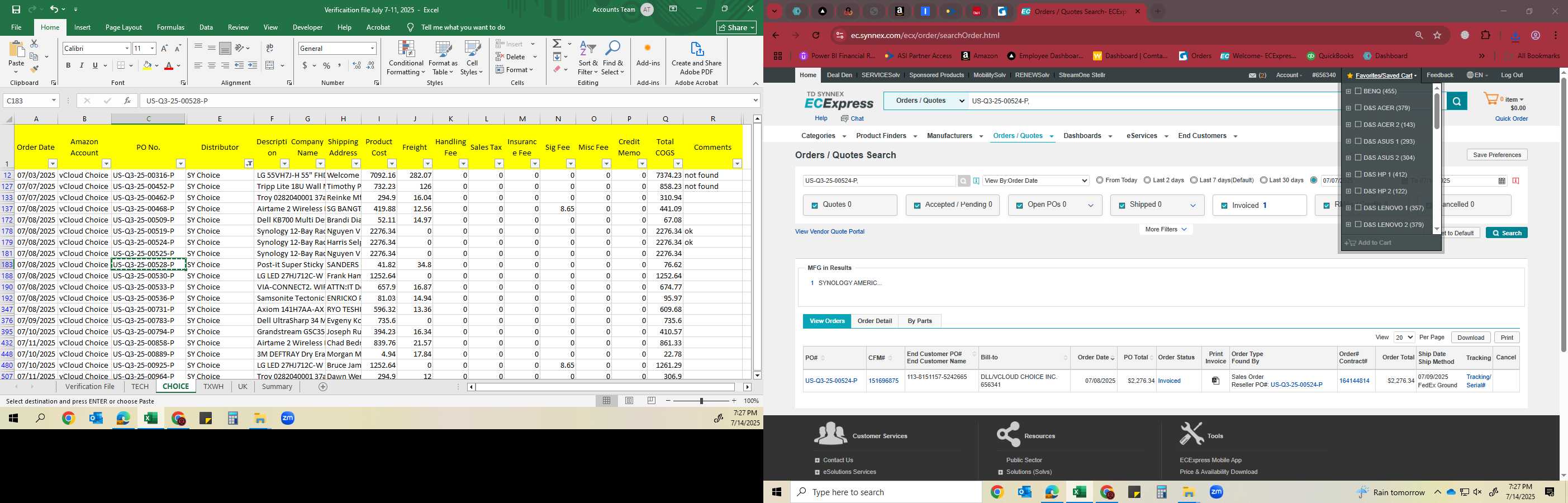
Task: Click Undo arrow in Excel quick access
Action: coord(54,9)
